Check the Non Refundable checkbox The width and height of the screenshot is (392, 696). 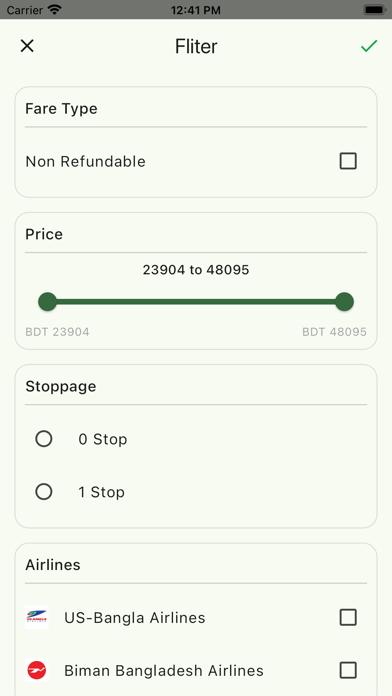tap(348, 161)
